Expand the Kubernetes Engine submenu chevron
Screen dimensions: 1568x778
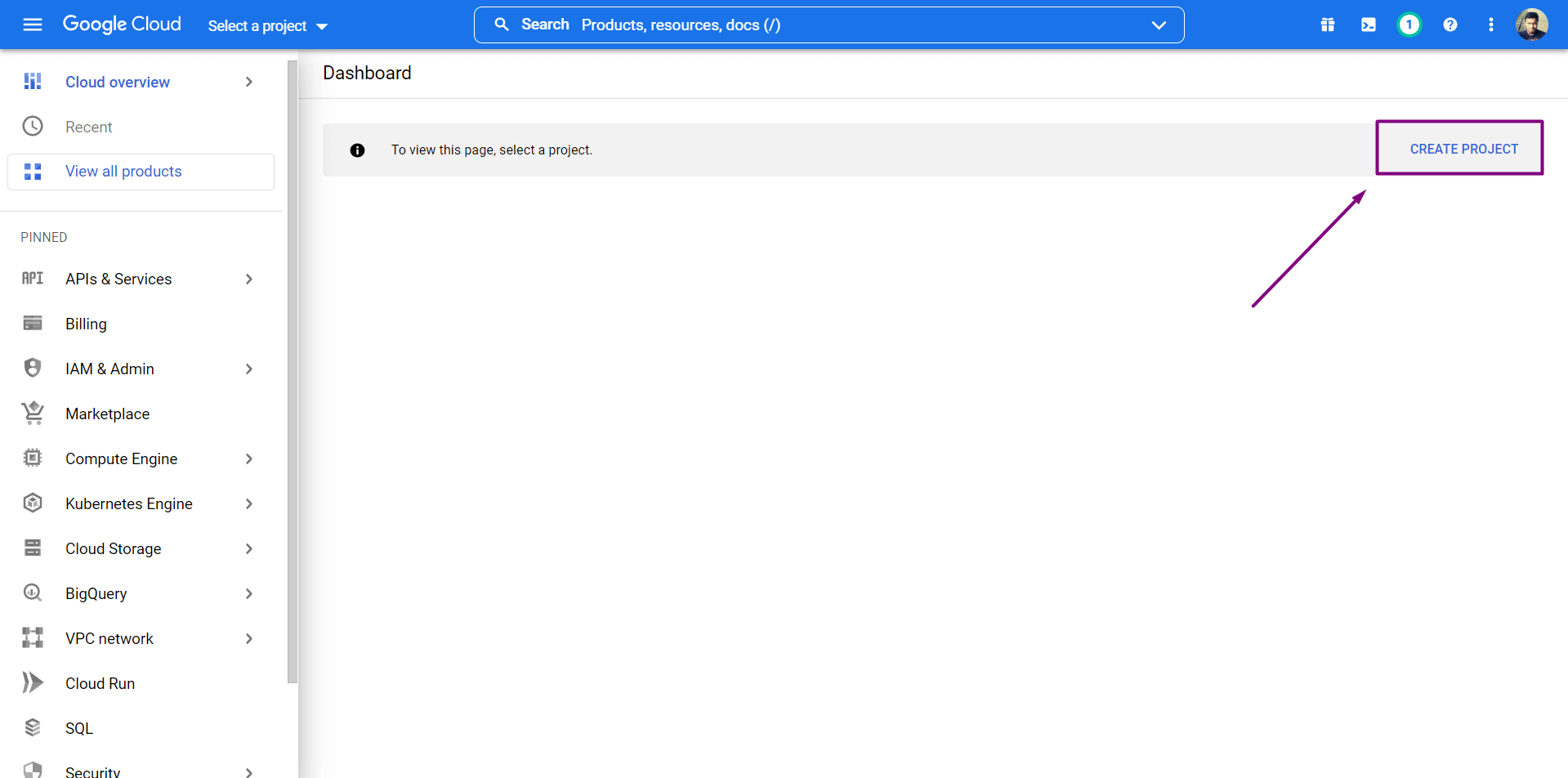(249, 503)
